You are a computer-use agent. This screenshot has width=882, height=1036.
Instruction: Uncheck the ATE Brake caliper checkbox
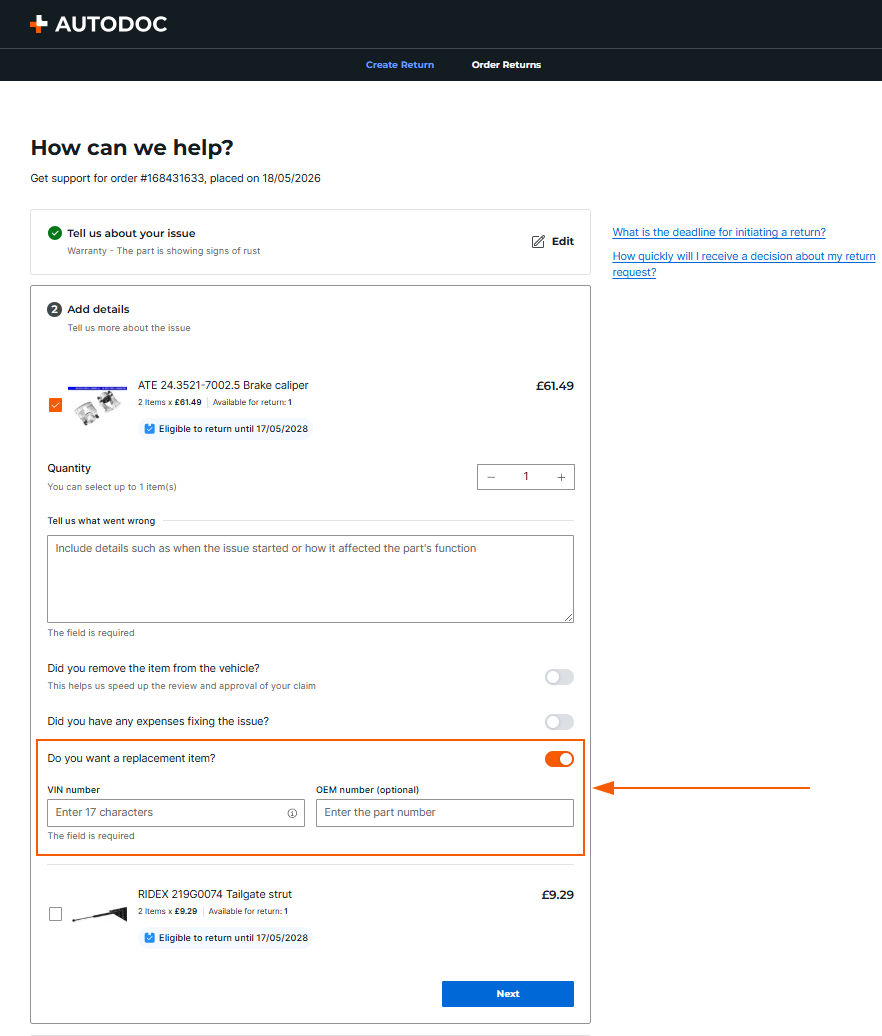(55, 405)
